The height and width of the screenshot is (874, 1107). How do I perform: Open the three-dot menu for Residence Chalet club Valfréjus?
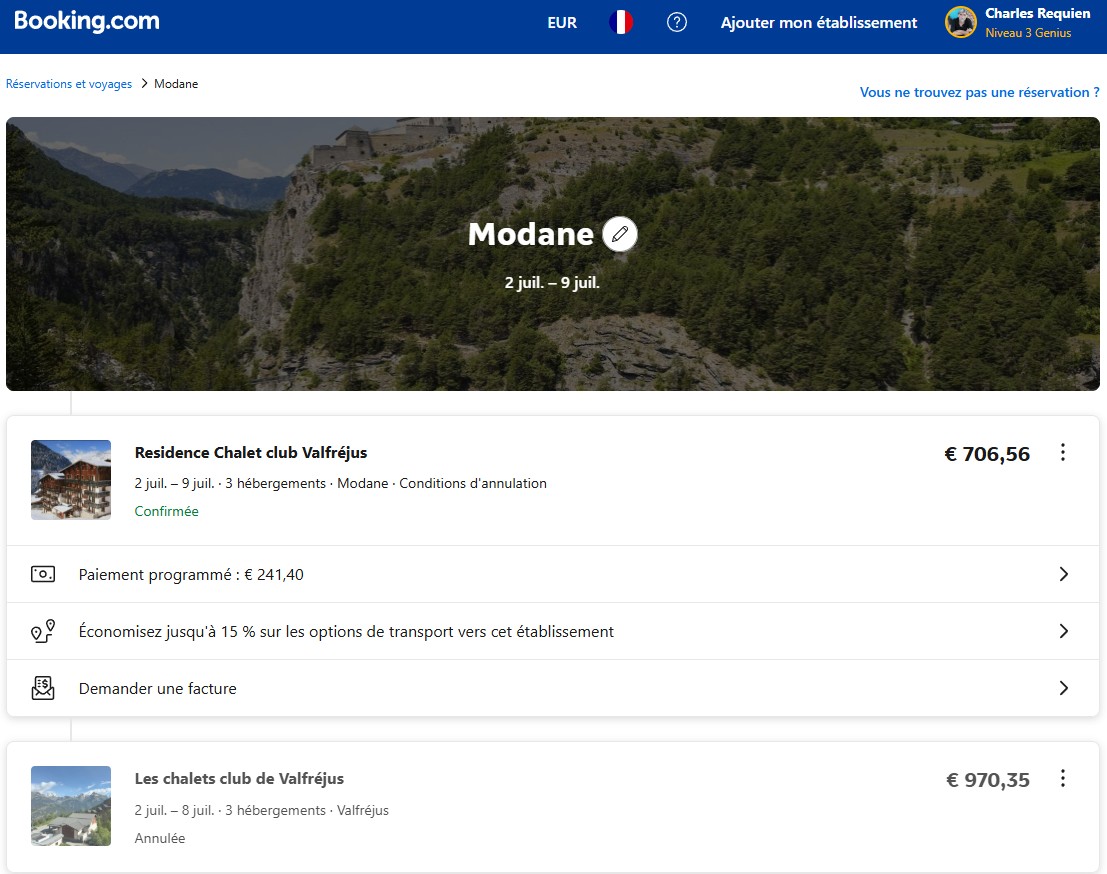click(1062, 453)
